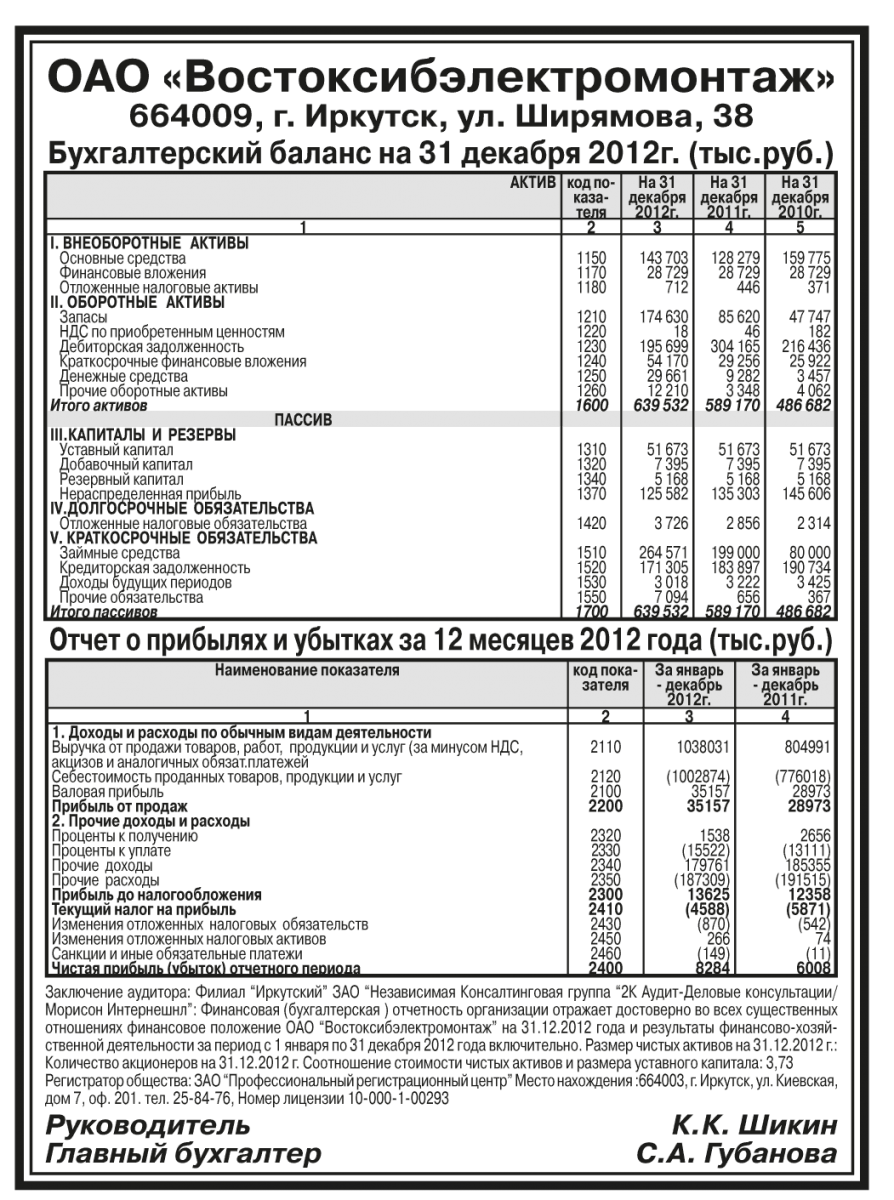Click the «На 31 декабря 2012г.» column header

pyautogui.click(x=656, y=197)
